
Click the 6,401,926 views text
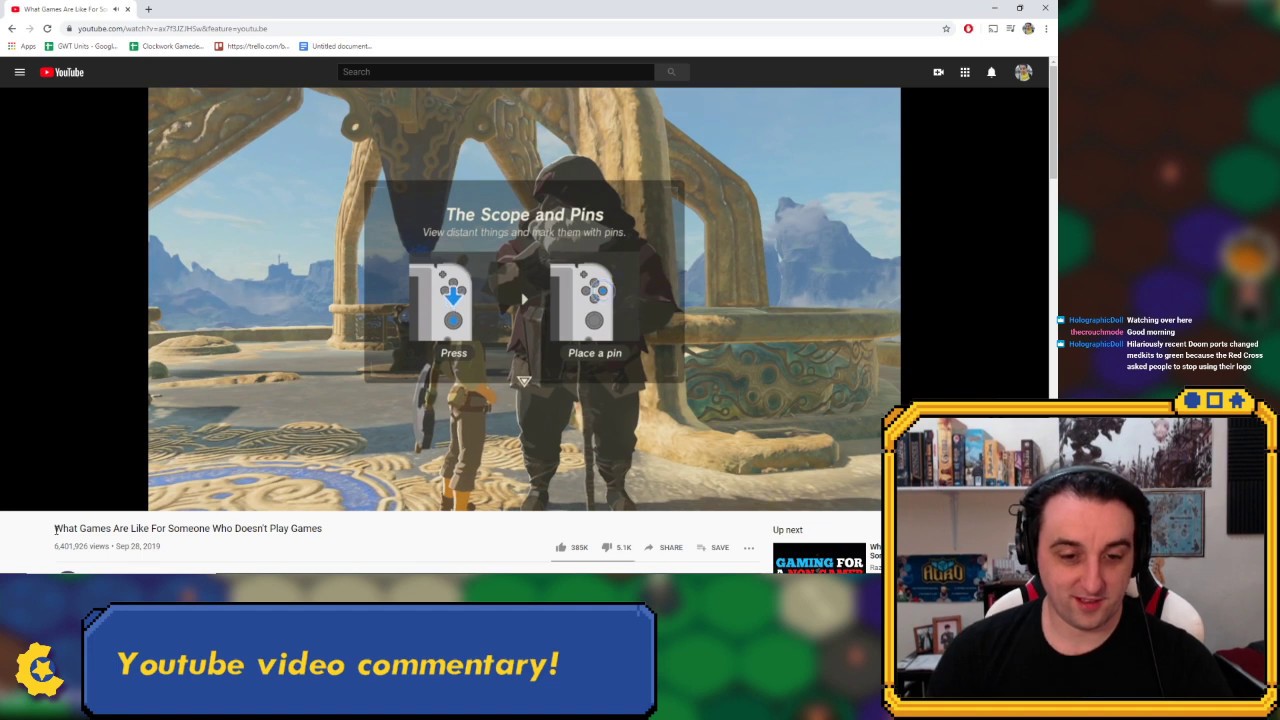click(82, 547)
